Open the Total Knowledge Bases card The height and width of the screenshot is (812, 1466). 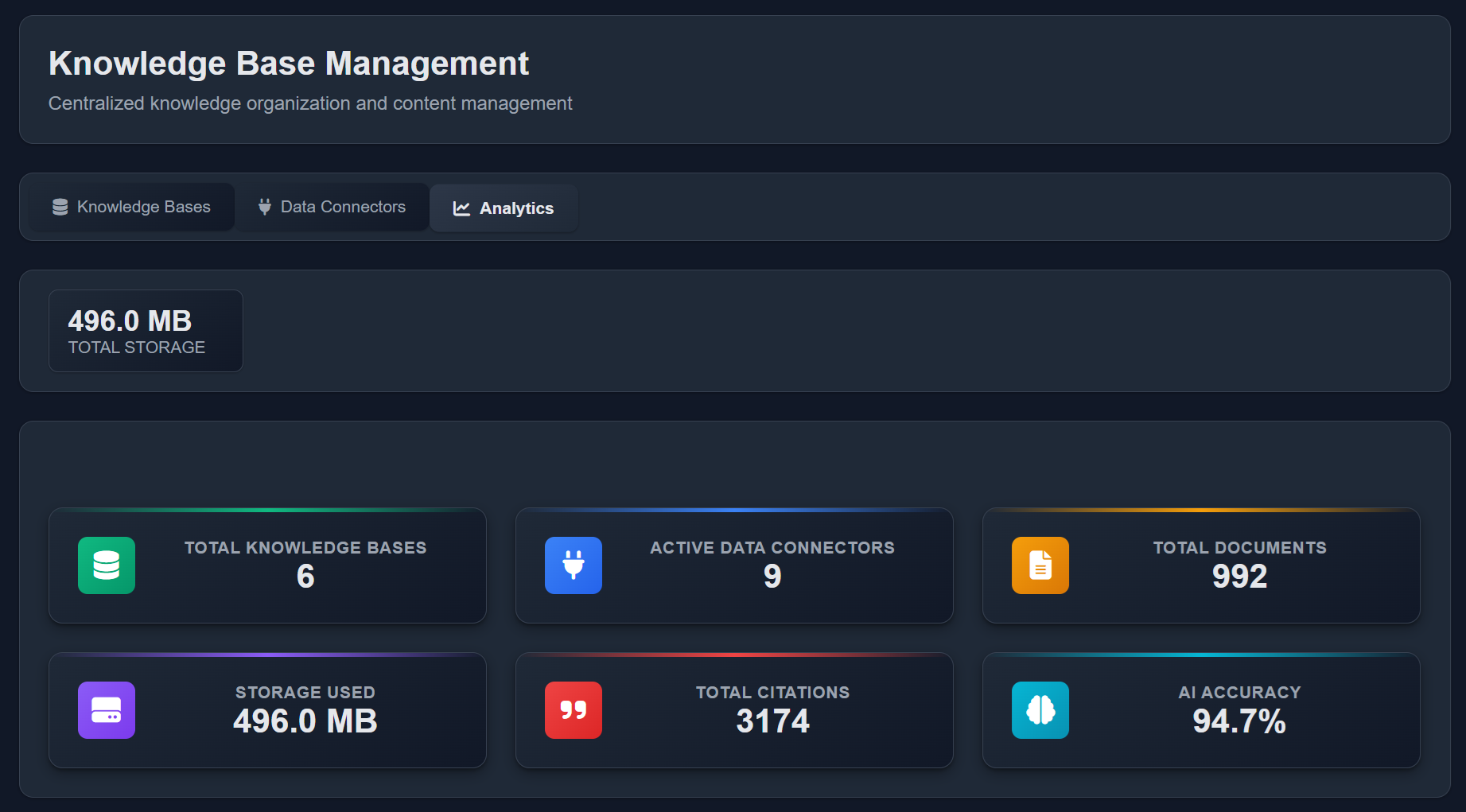tap(267, 565)
